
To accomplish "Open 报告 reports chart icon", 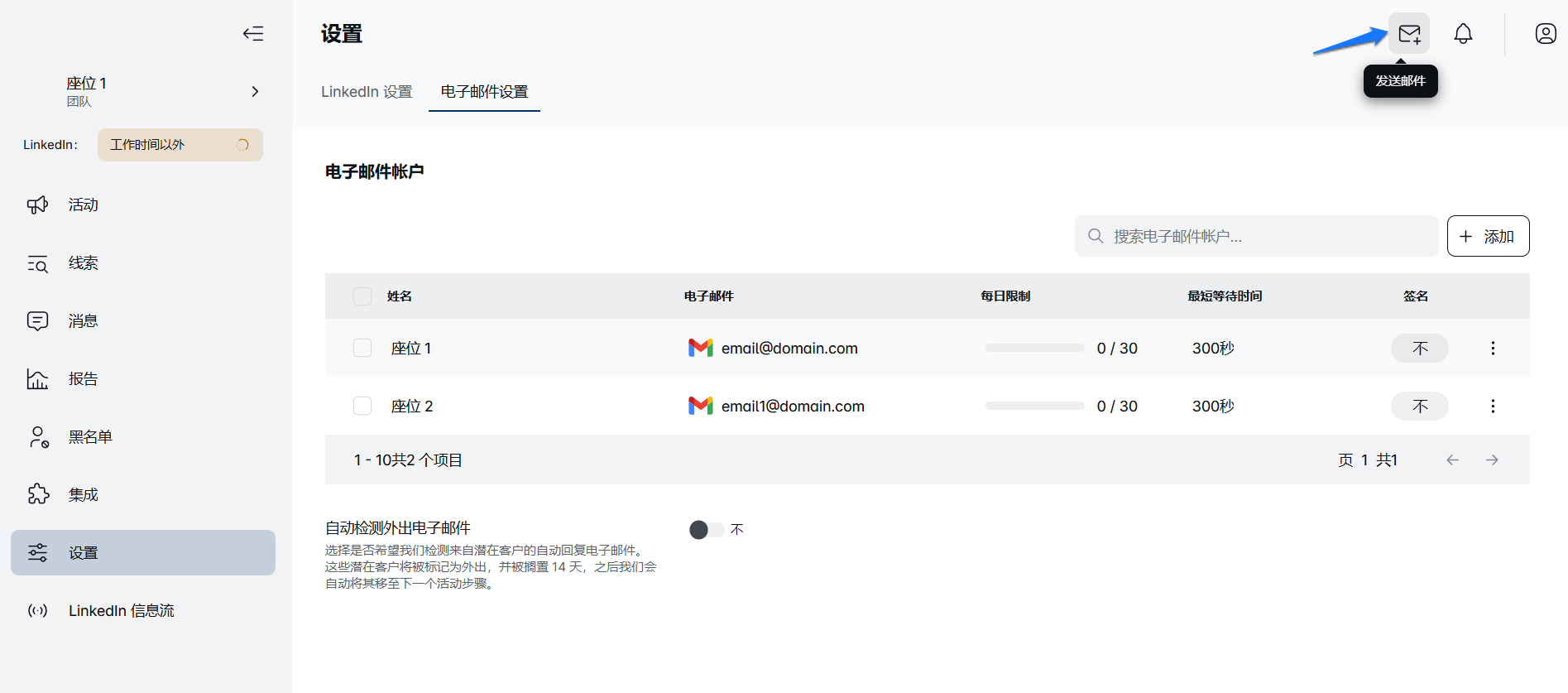I will 38,379.
